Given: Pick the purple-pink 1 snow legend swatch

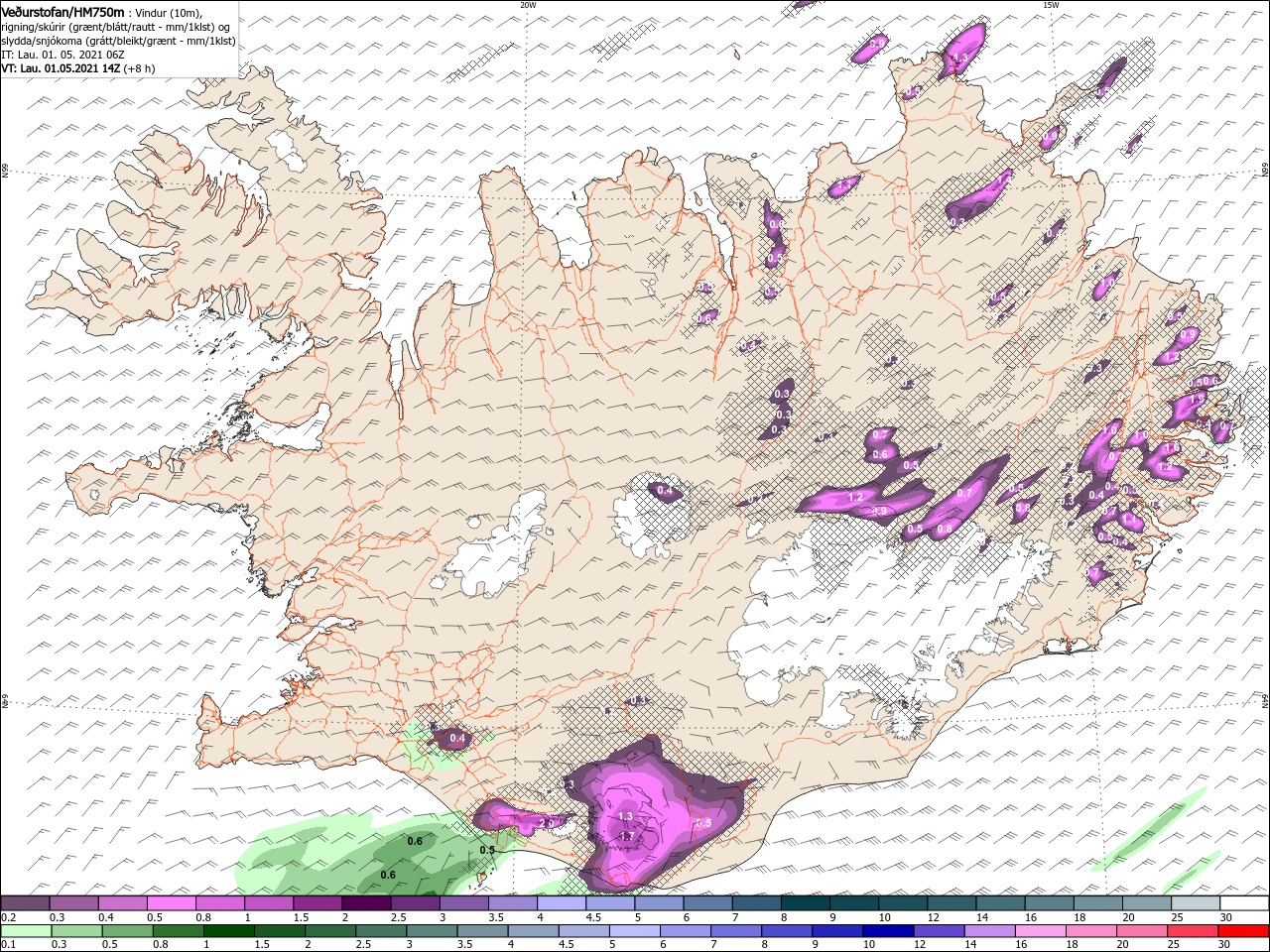Looking at the screenshot, I should tap(268, 903).
